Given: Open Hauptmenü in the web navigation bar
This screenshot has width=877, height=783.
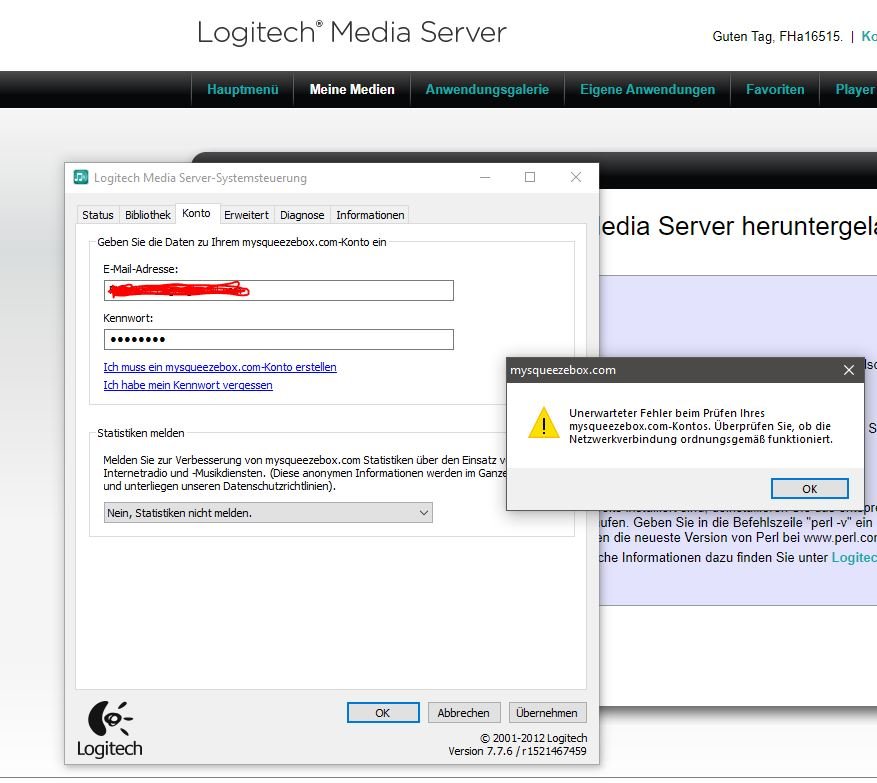Looking at the screenshot, I should coord(242,89).
